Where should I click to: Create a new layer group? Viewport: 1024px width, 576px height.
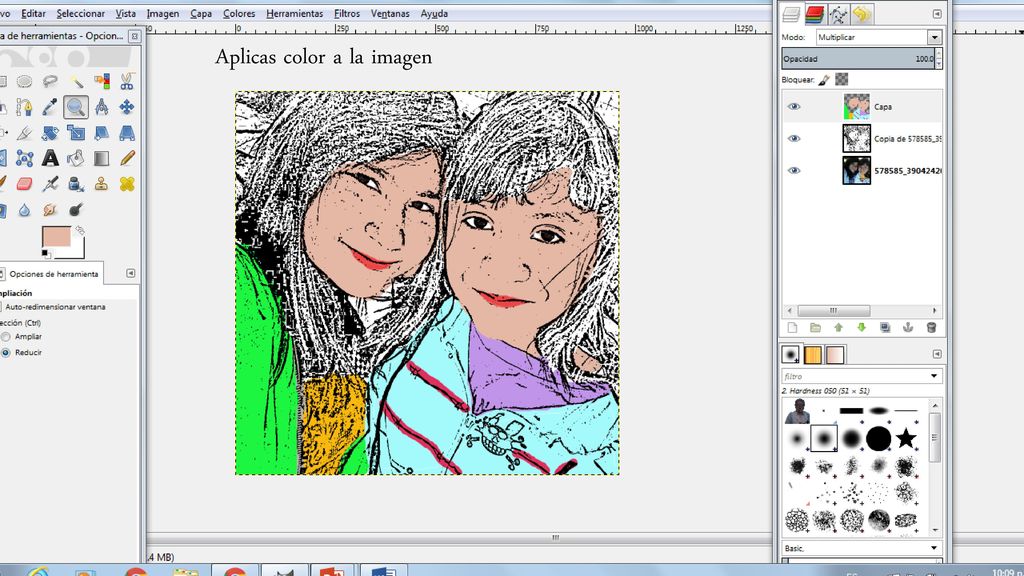[815, 328]
